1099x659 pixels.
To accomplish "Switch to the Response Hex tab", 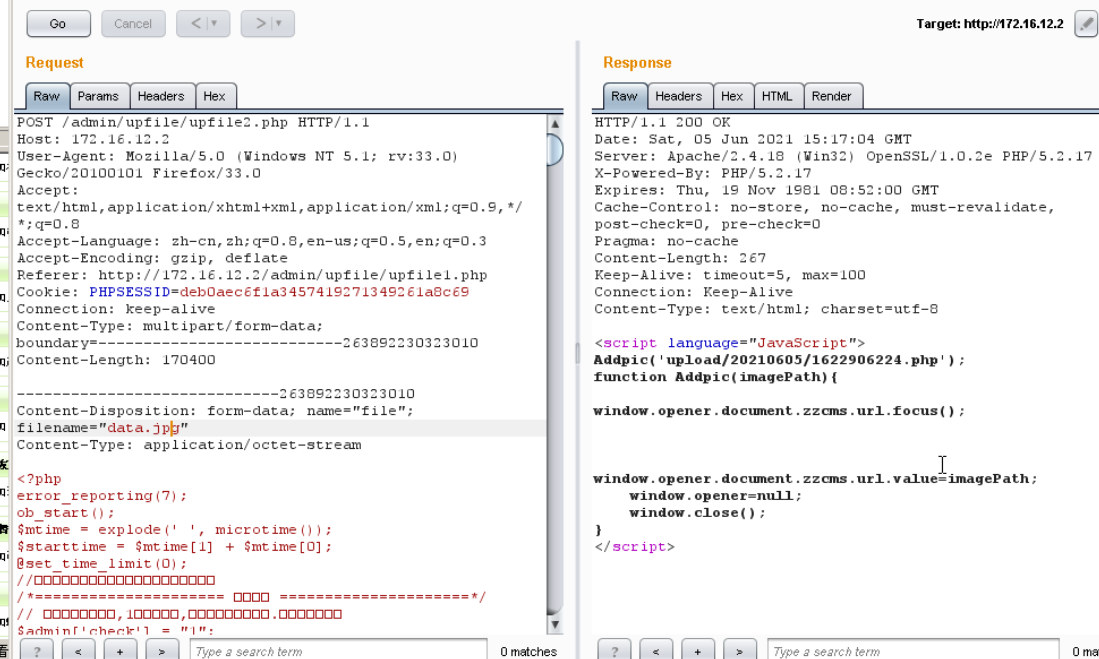I will click(732, 96).
